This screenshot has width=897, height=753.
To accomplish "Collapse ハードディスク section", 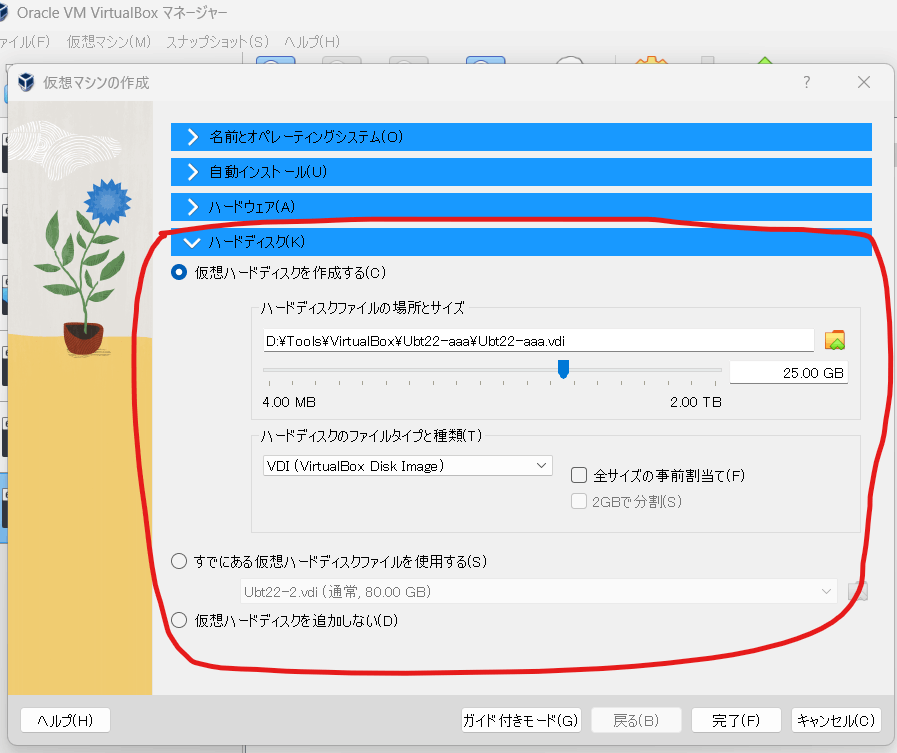I will [x=521, y=242].
